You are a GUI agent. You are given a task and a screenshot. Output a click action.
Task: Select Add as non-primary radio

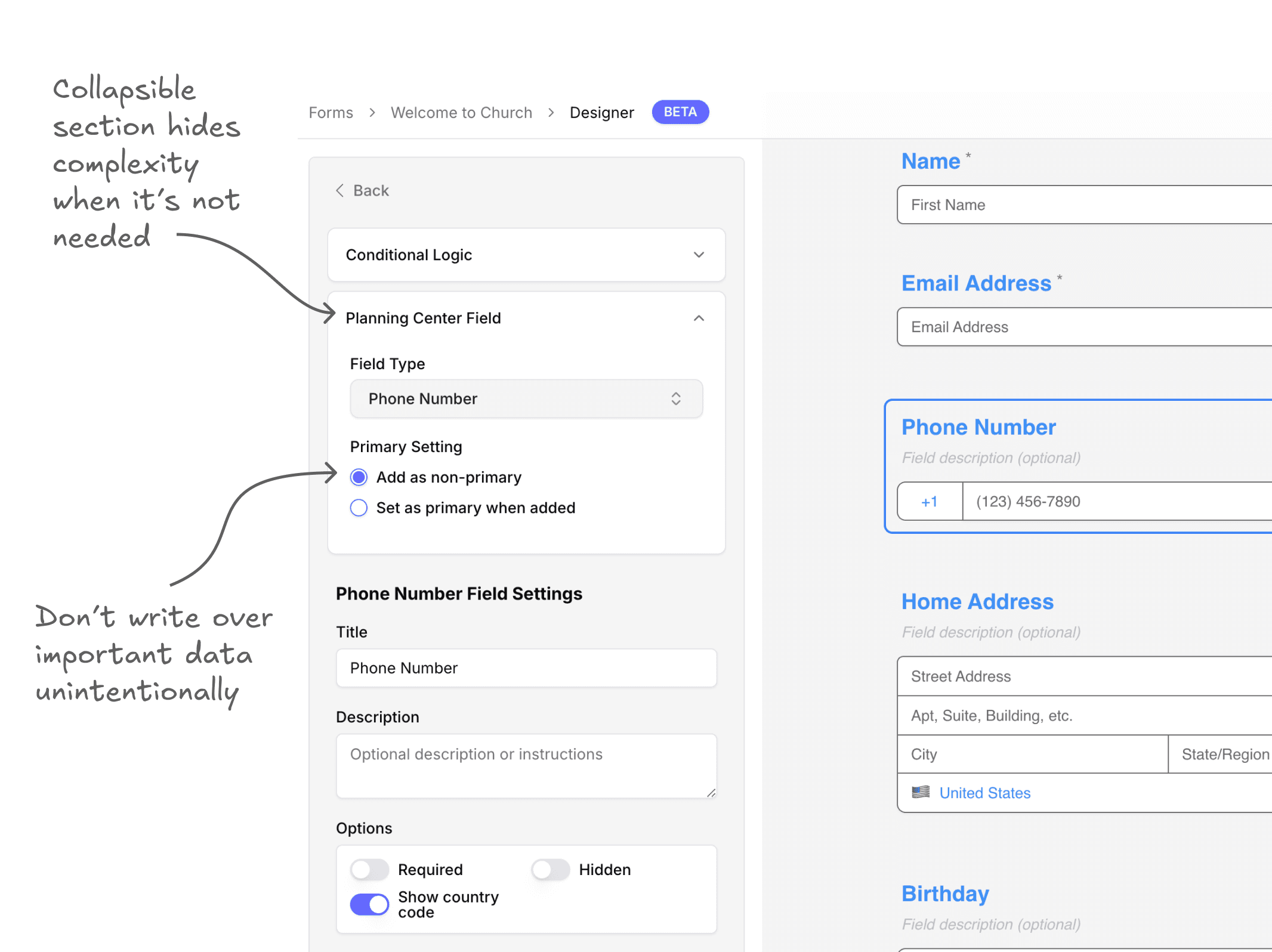[x=359, y=477]
